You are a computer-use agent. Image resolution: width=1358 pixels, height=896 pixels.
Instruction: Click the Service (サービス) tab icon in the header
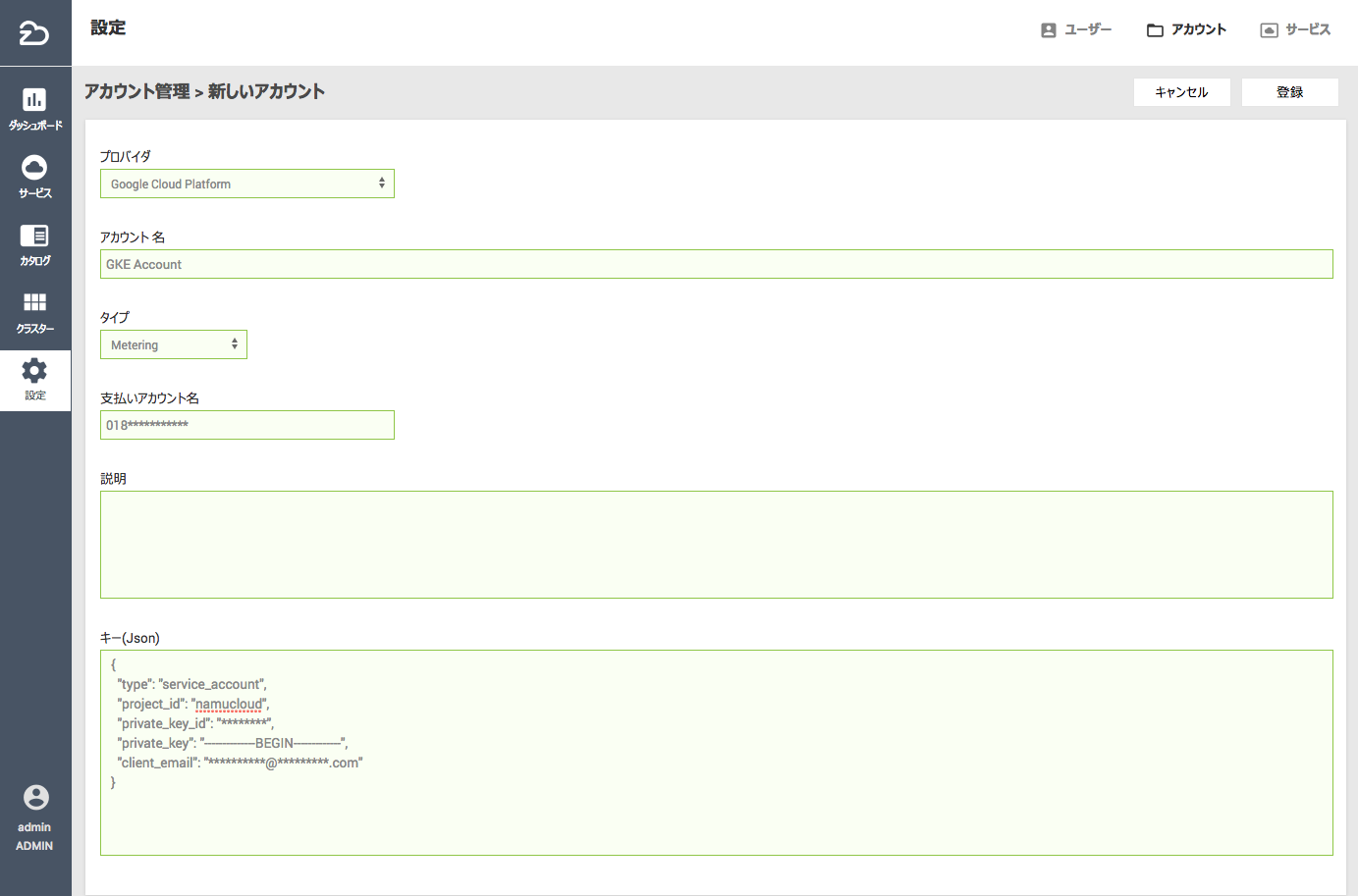1270,30
